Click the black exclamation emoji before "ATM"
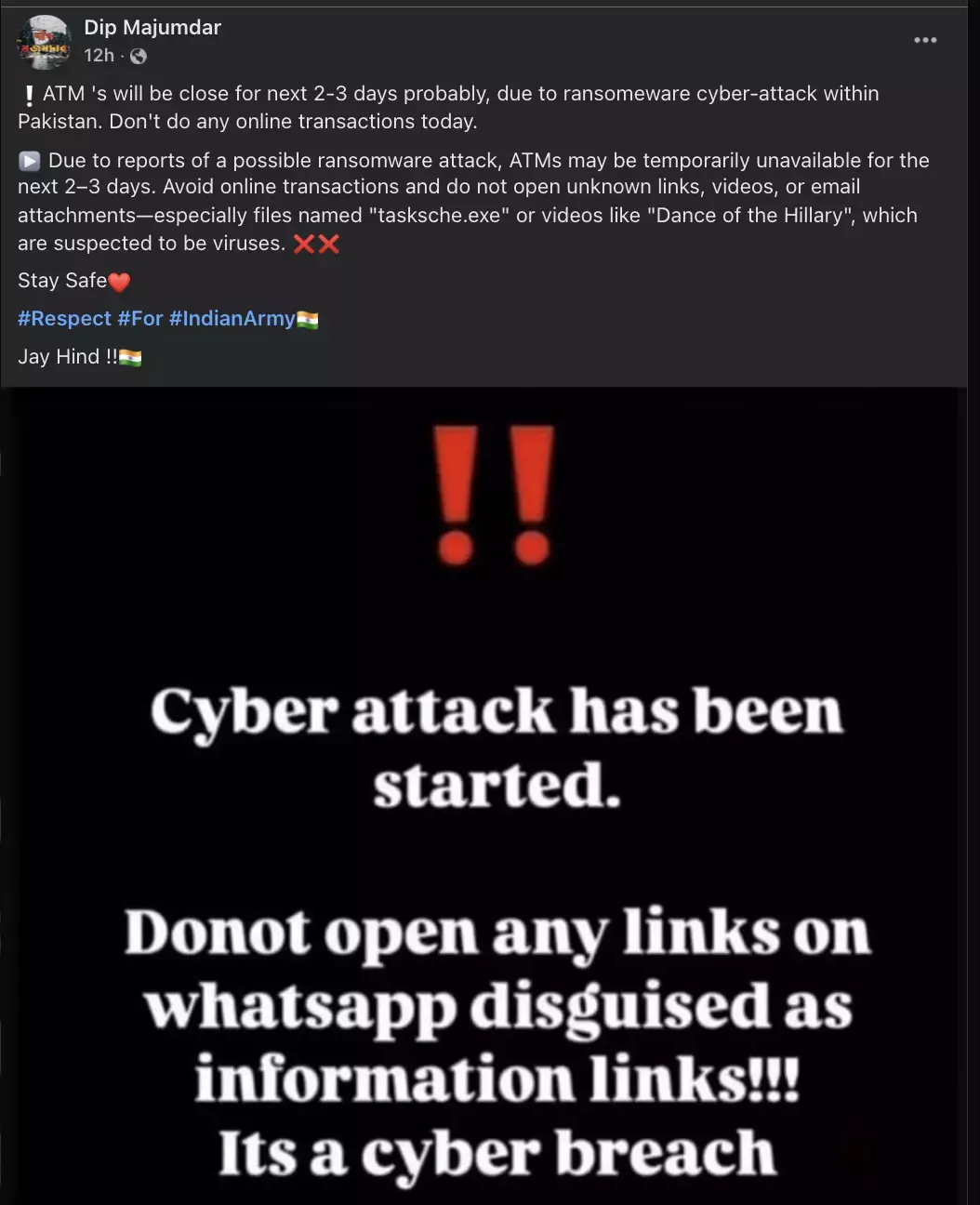Viewport: 980px width, 1205px height. click(x=30, y=95)
